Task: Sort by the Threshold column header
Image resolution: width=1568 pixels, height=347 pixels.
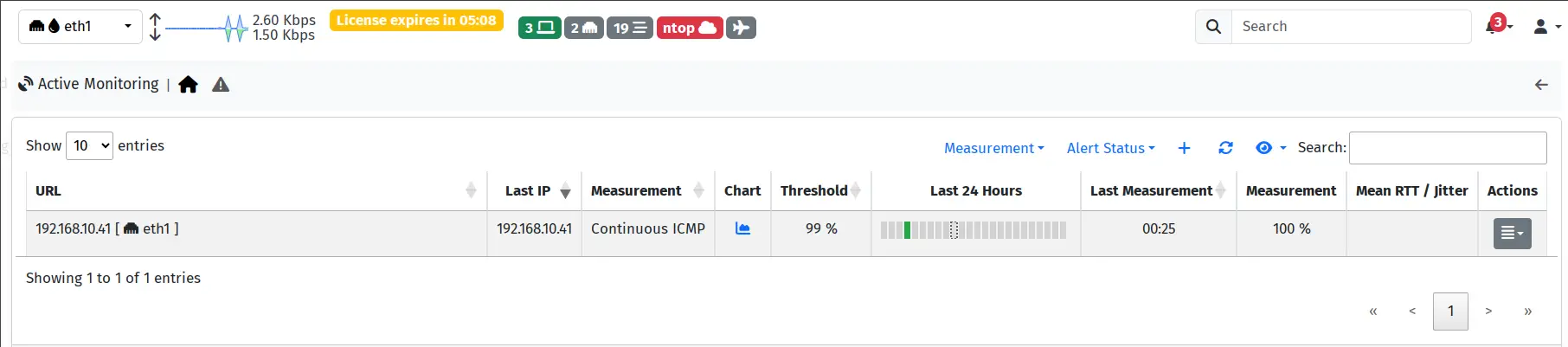Action: tap(820, 190)
